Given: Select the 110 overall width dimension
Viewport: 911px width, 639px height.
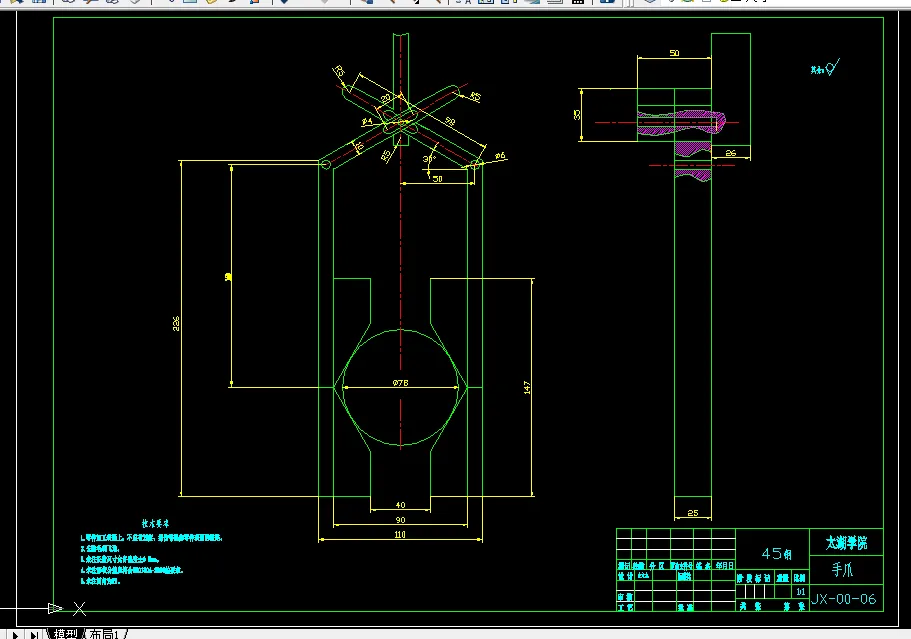Looking at the screenshot, I should pos(400,534).
